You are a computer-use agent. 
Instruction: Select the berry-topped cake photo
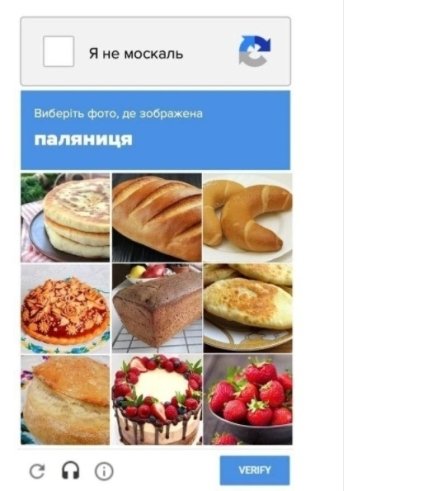pyautogui.click(x=157, y=400)
